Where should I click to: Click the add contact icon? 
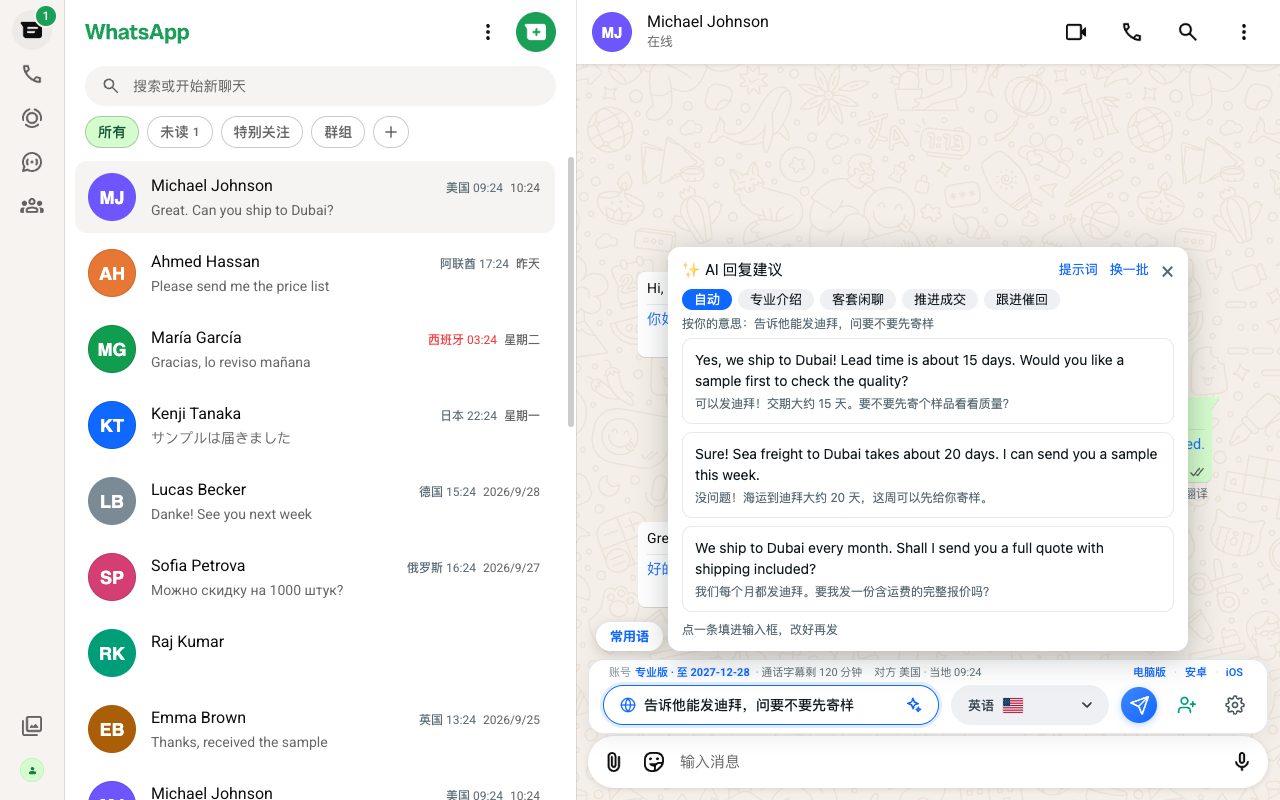tap(1187, 705)
